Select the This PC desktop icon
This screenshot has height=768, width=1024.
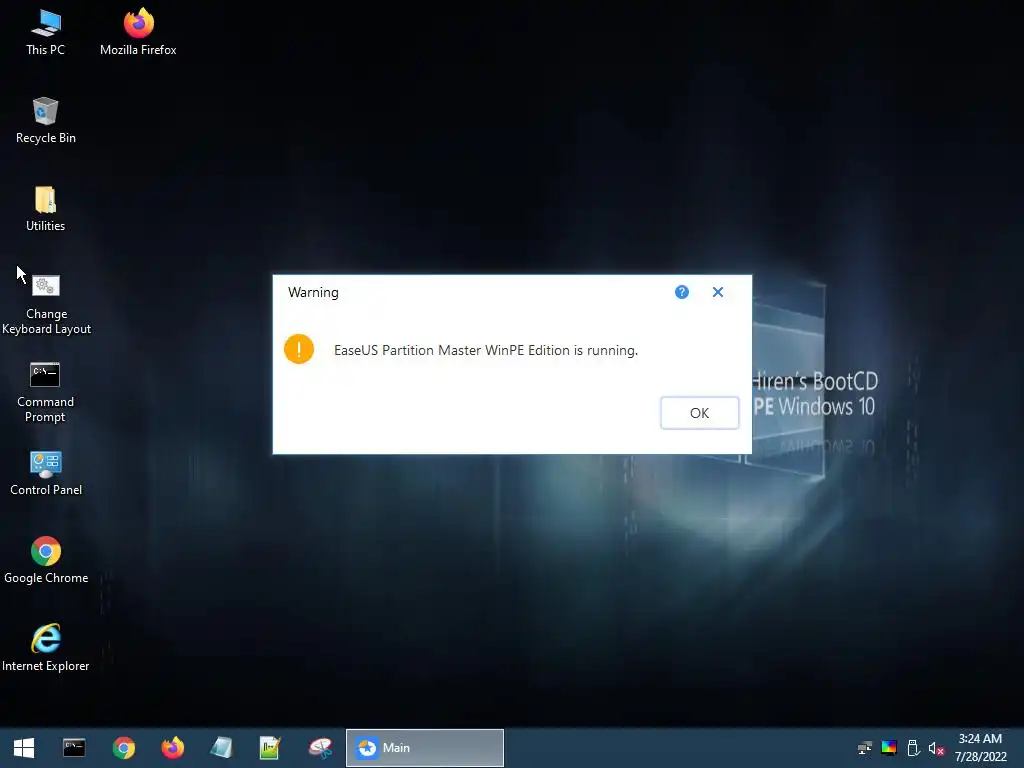pyautogui.click(x=46, y=33)
